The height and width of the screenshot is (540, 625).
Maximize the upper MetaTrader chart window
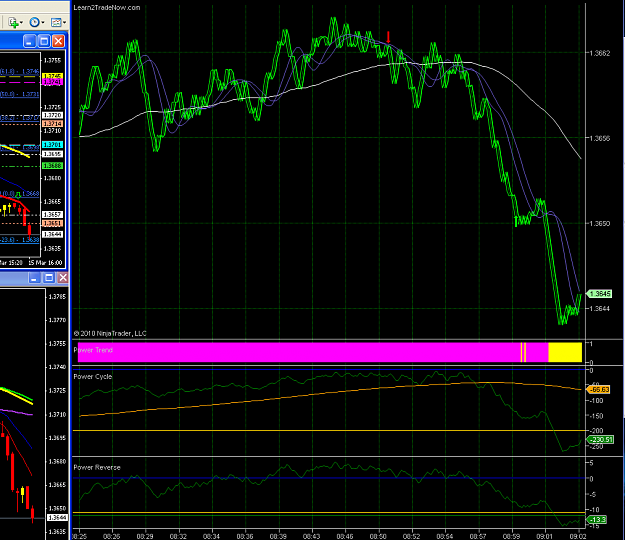click(x=44, y=41)
